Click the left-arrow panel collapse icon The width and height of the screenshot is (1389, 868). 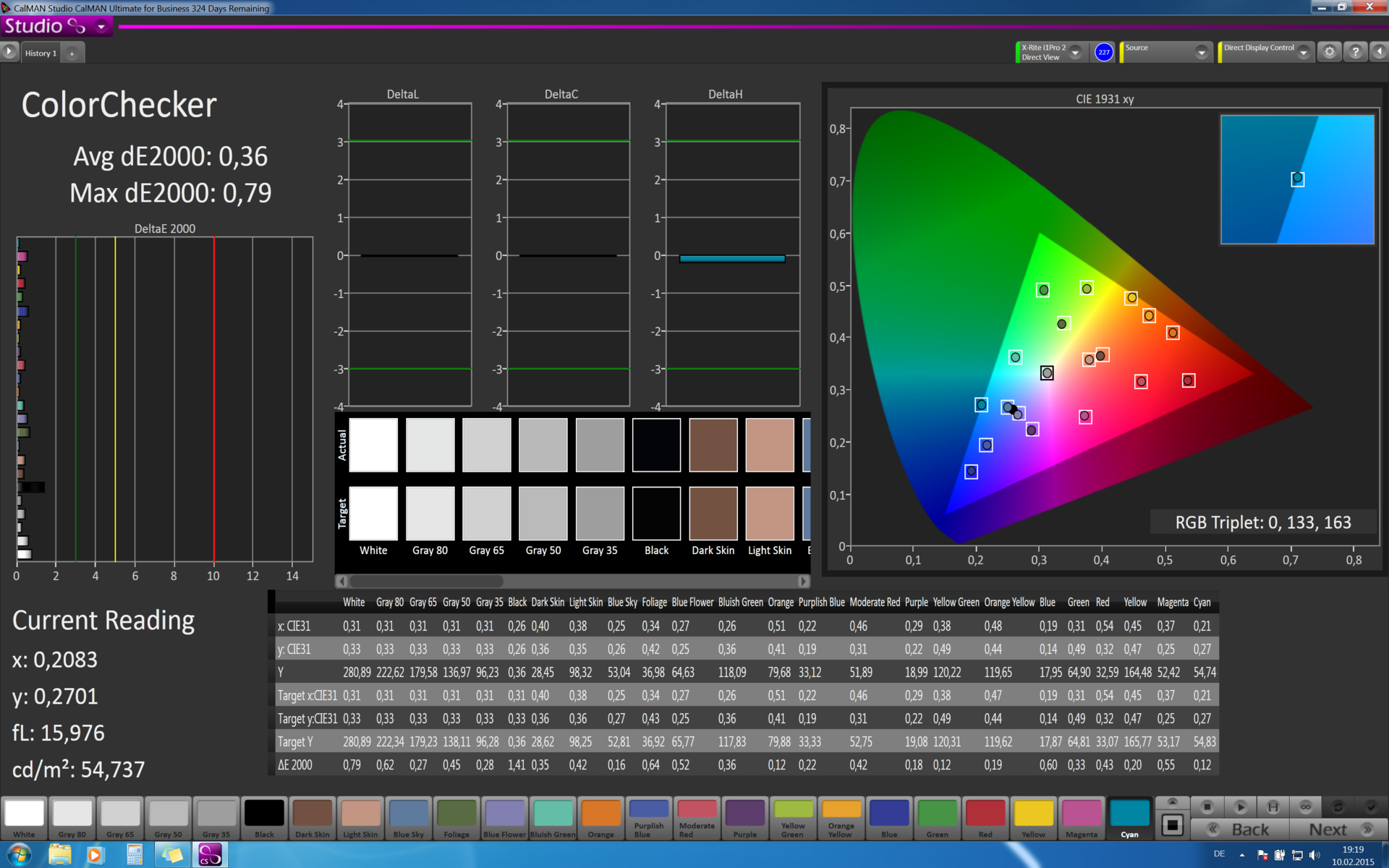[x=1379, y=52]
